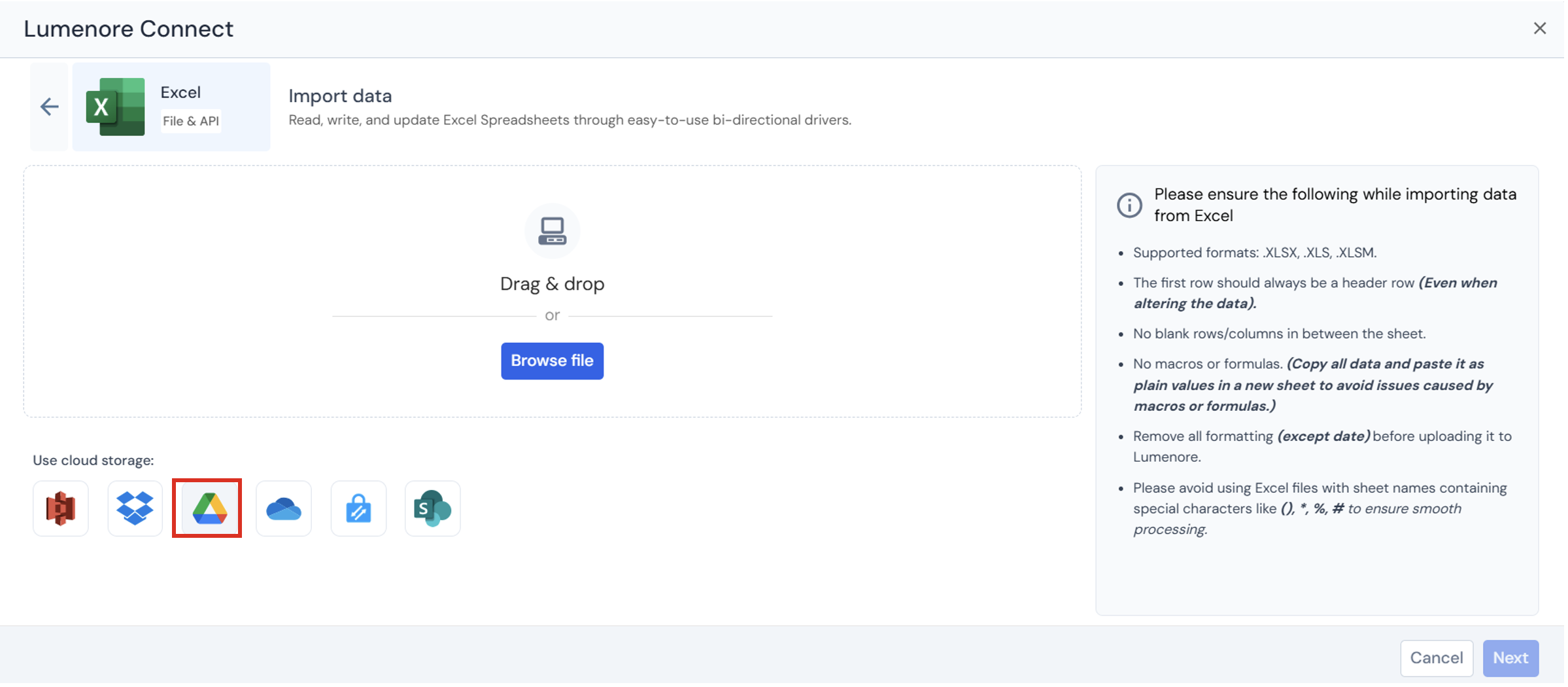1568x687 pixels.
Task: Click the Import data heading
Action: click(340, 96)
